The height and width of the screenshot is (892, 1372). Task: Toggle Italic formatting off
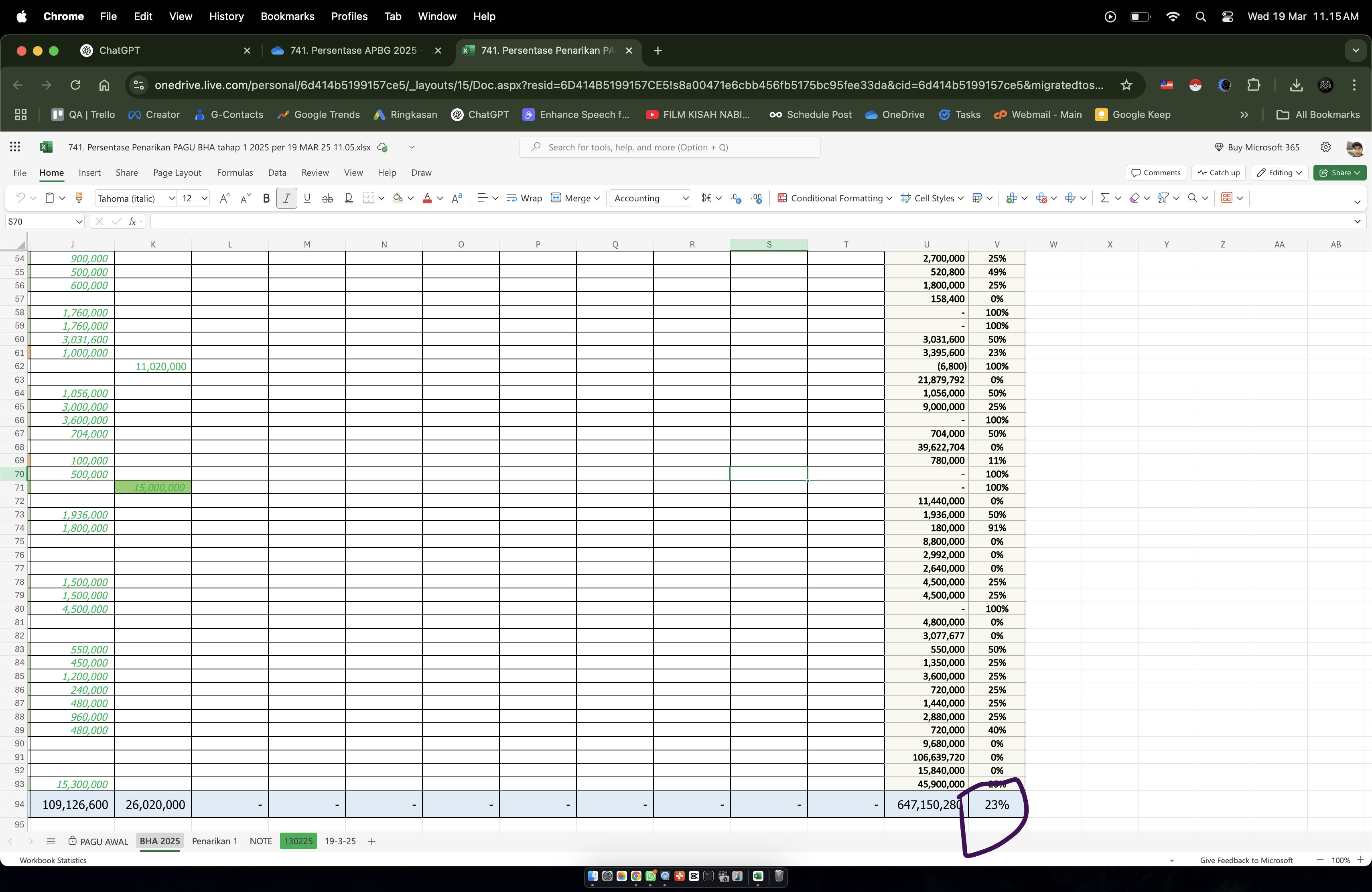[286, 198]
